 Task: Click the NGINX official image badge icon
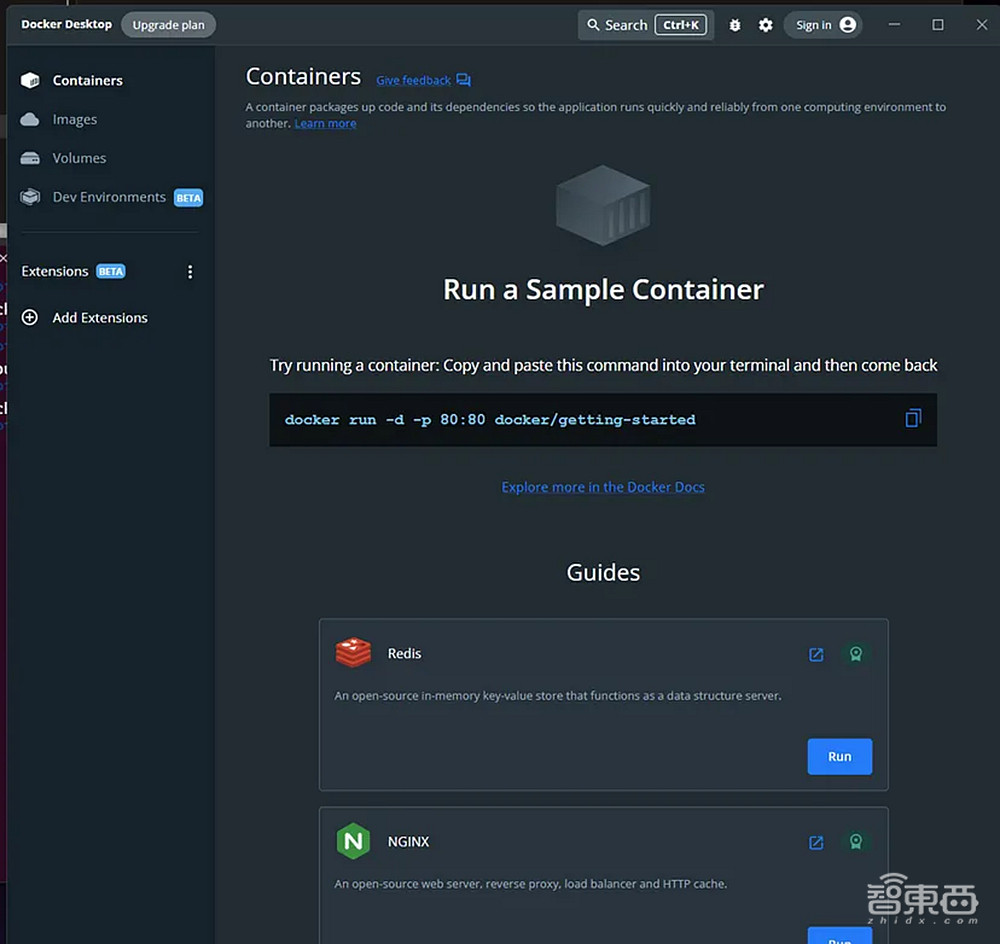click(855, 842)
